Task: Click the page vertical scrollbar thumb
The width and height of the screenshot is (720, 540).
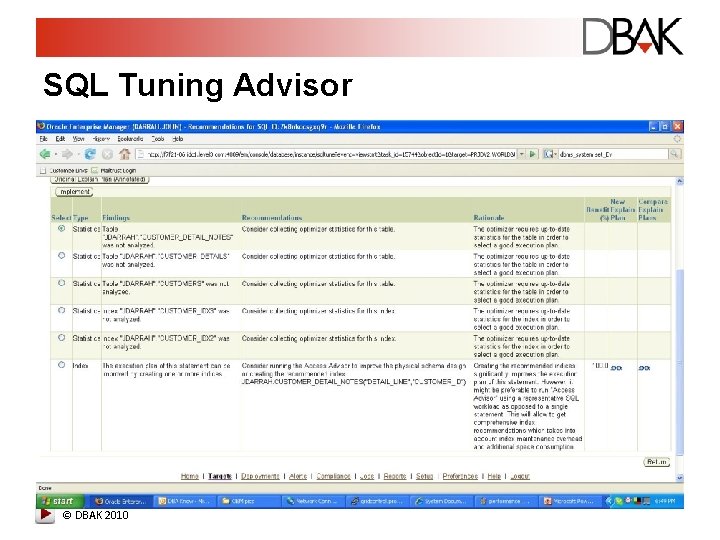Action: pyautogui.click(x=680, y=361)
